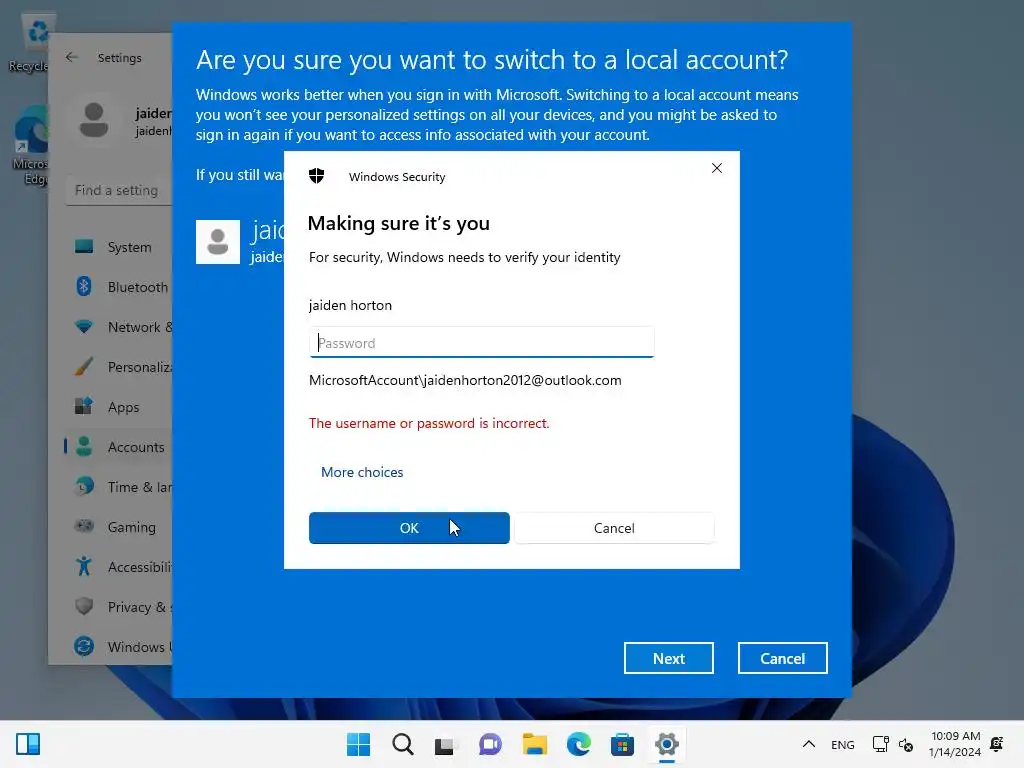Select Network in the Settings sidebar

point(120,327)
